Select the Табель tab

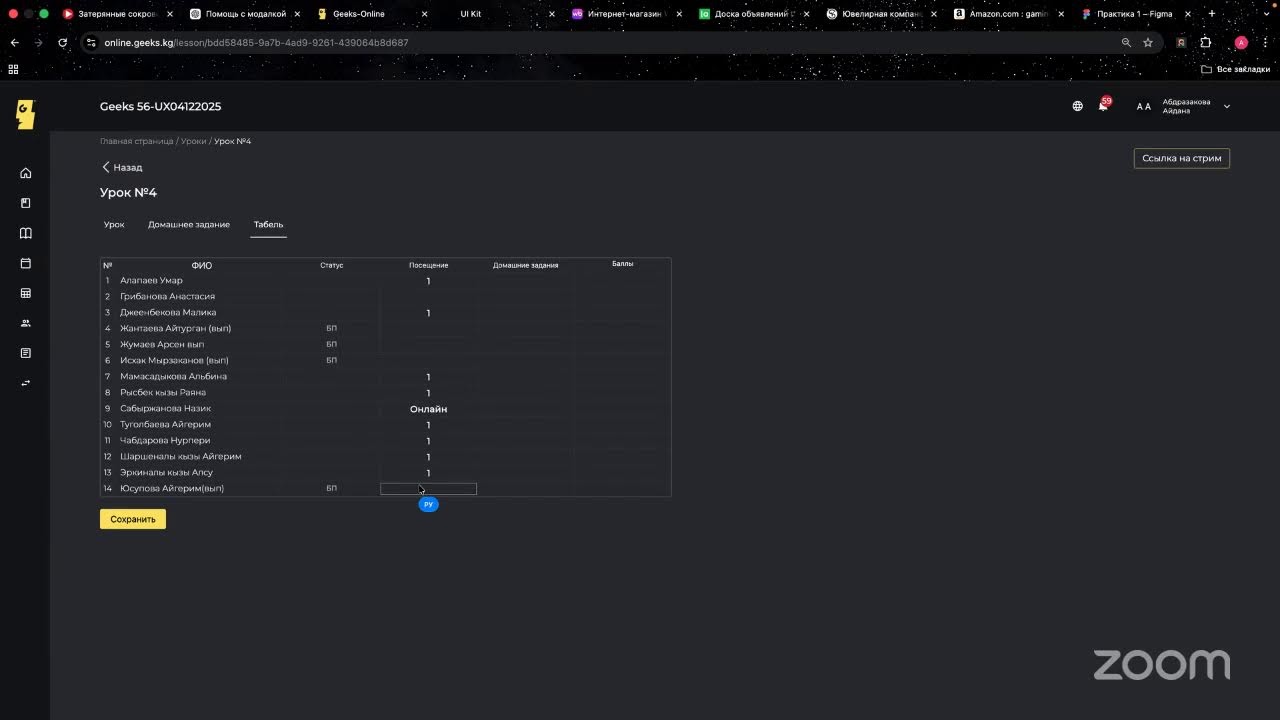pyautogui.click(x=268, y=225)
